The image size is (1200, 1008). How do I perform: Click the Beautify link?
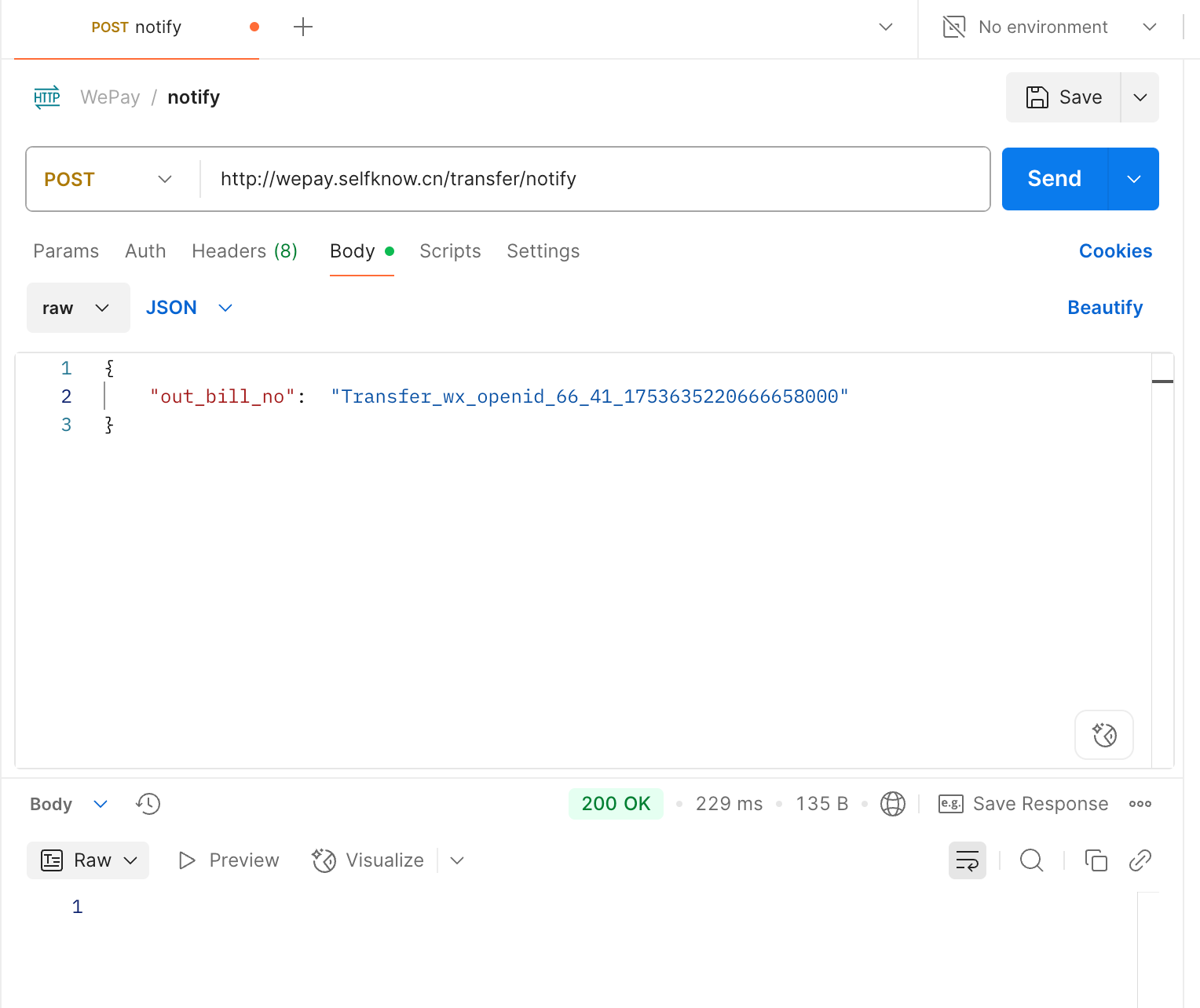(1104, 308)
